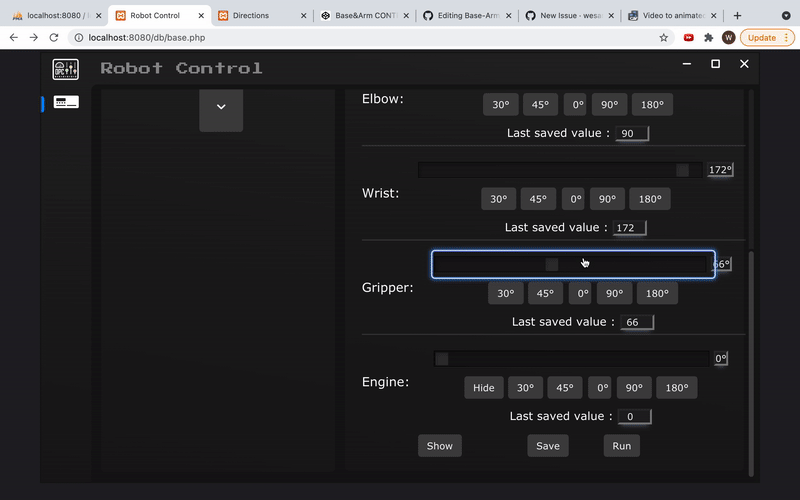Set Engine to 180°
Screen dimensions: 800x500
pyautogui.click(x=677, y=388)
